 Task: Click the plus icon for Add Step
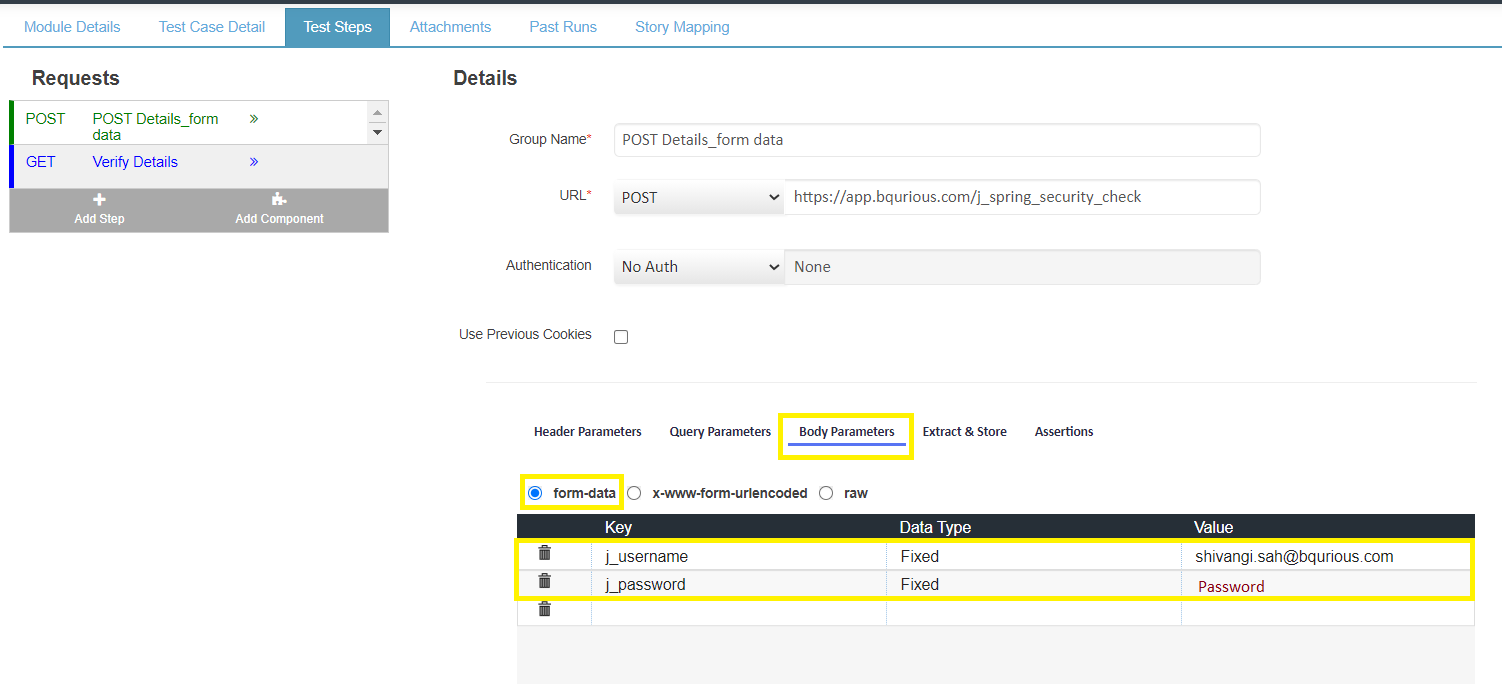(99, 200)
